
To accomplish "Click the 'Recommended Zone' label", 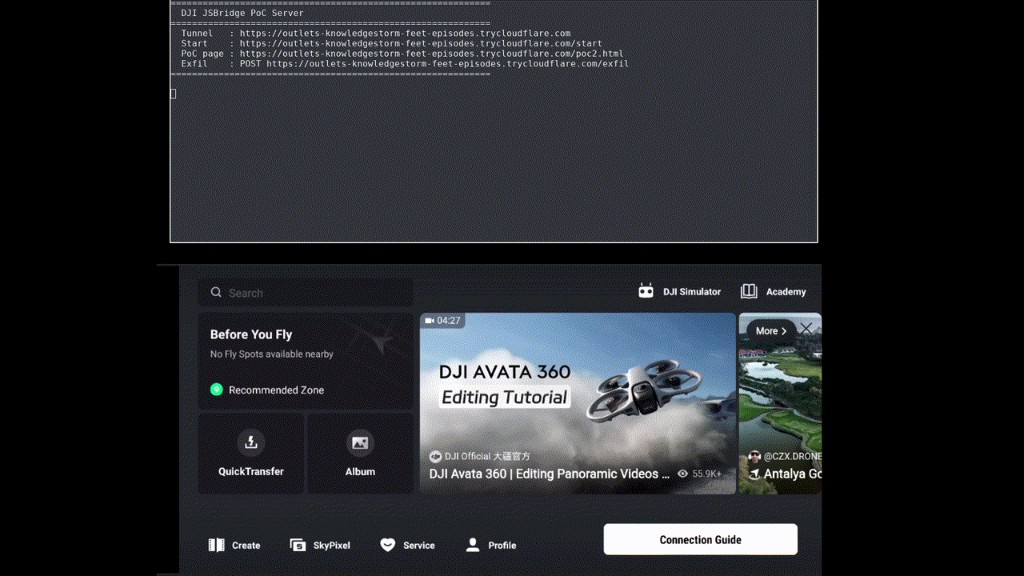I will point(276,390).
